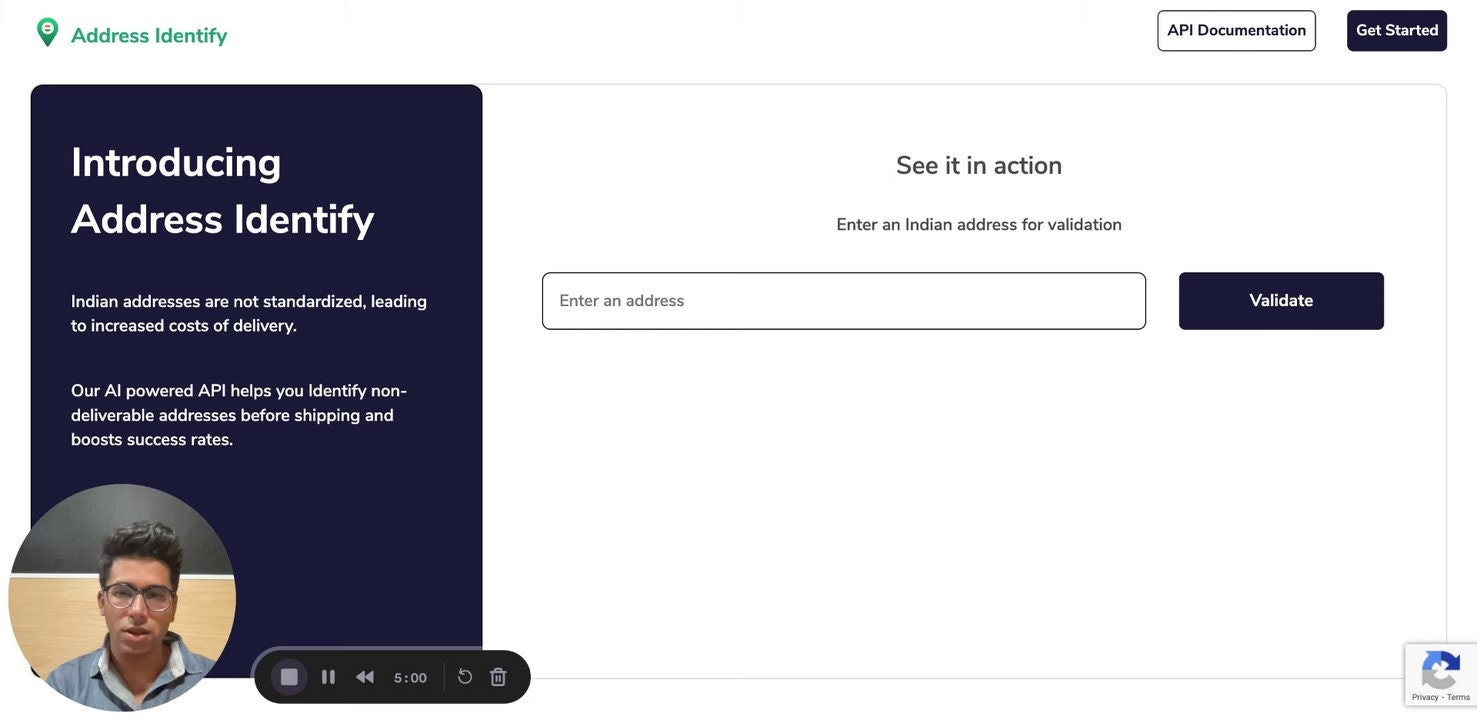Open the Address Identify home link text

pyautogui.click(x=149, y=36)
